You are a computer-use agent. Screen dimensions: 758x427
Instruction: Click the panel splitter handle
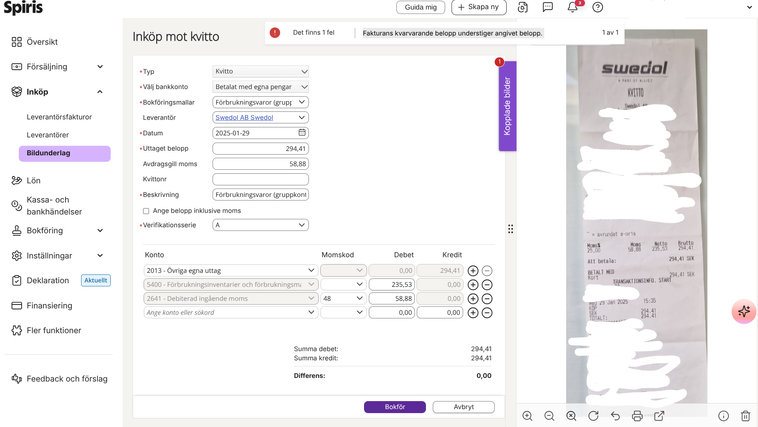tap(510, 229)
